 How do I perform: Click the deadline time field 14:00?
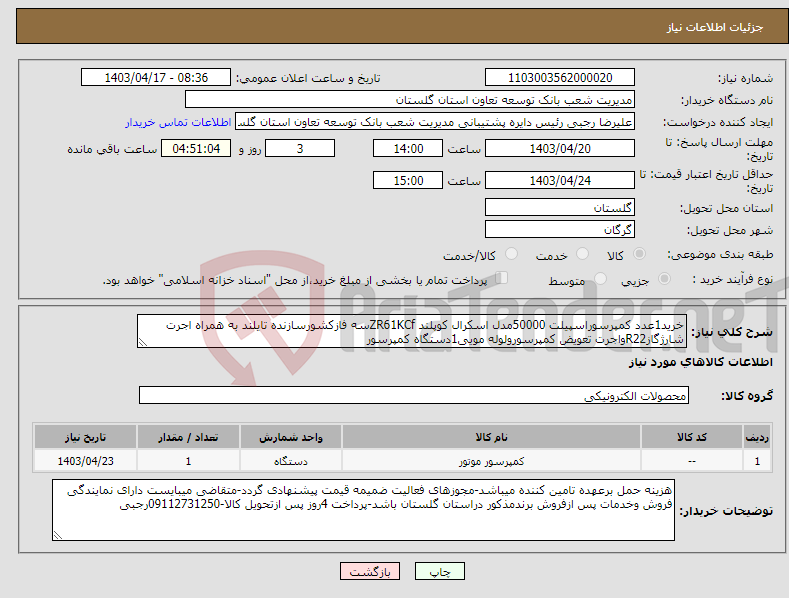pos(408,148)
